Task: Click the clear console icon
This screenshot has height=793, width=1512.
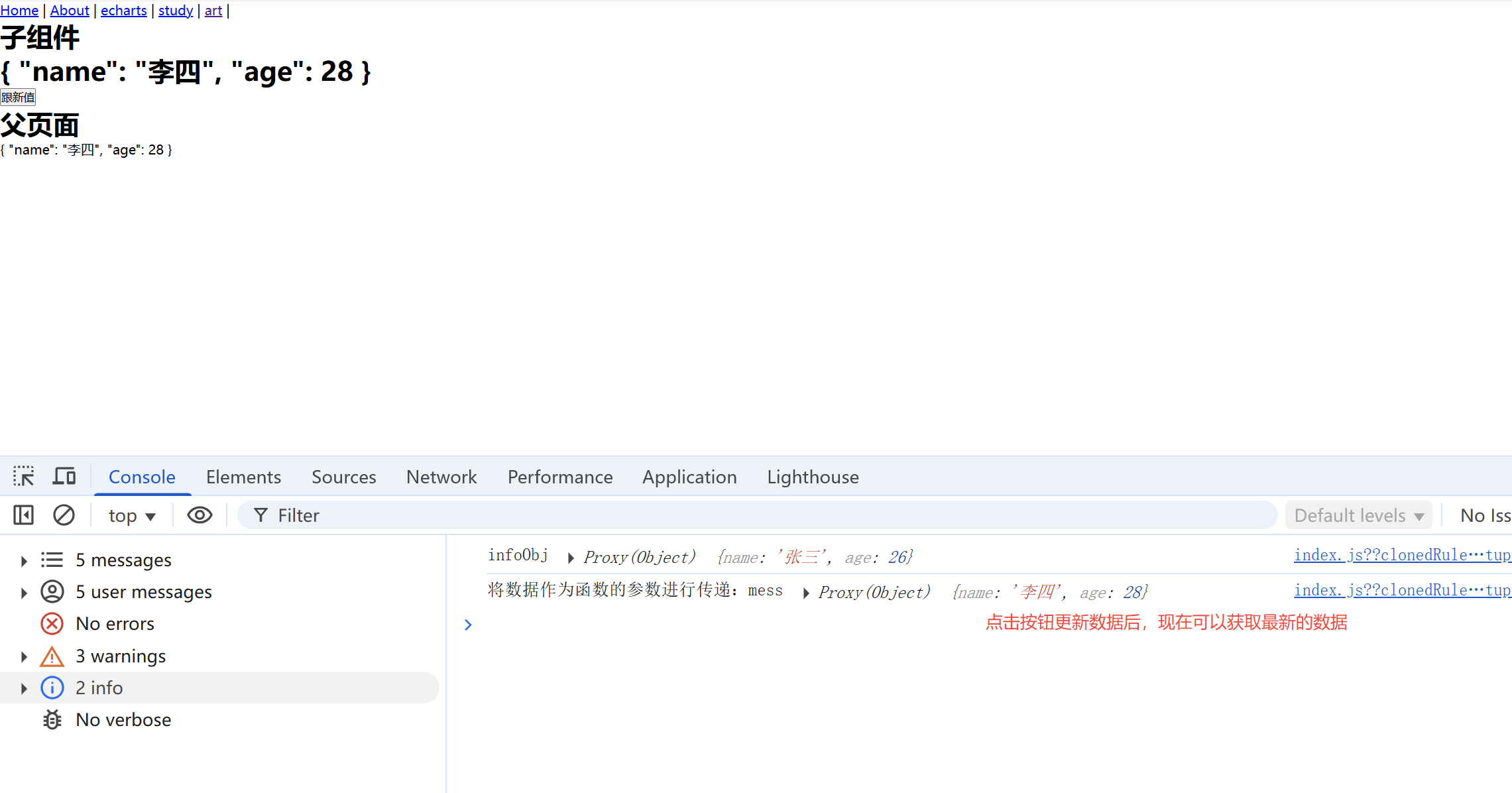Action: [64, 515]
